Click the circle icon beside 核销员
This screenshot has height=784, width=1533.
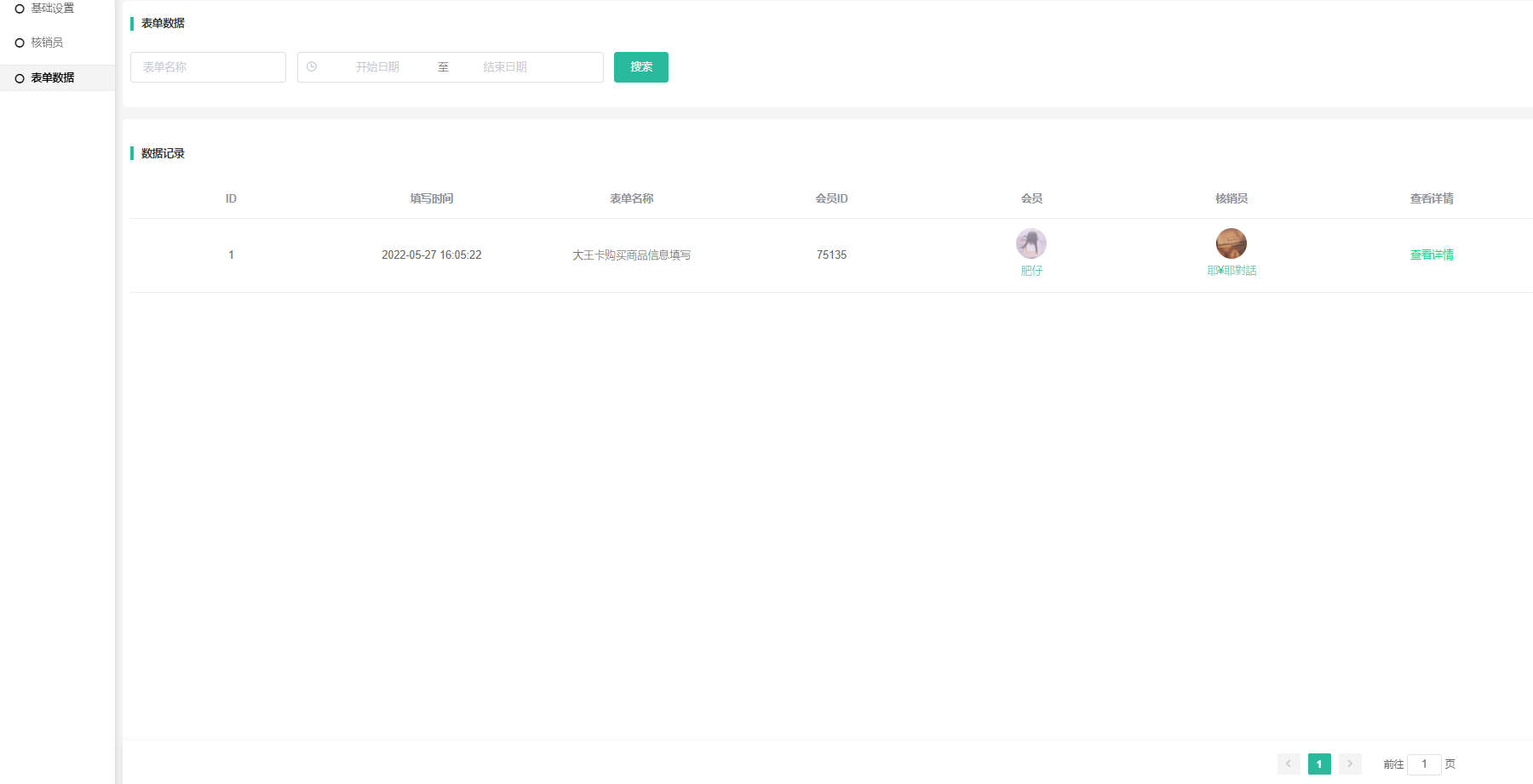pos(20,43)
